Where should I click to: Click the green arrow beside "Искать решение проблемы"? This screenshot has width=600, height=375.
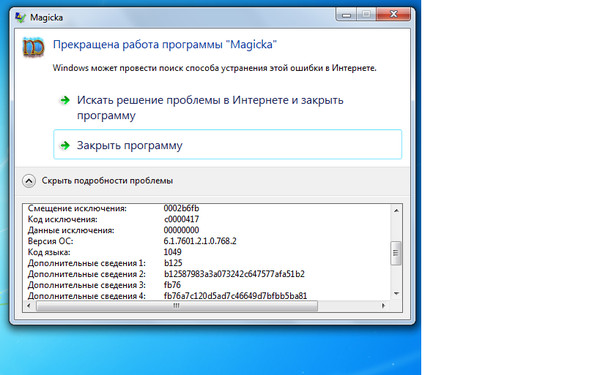pos(65,100)
